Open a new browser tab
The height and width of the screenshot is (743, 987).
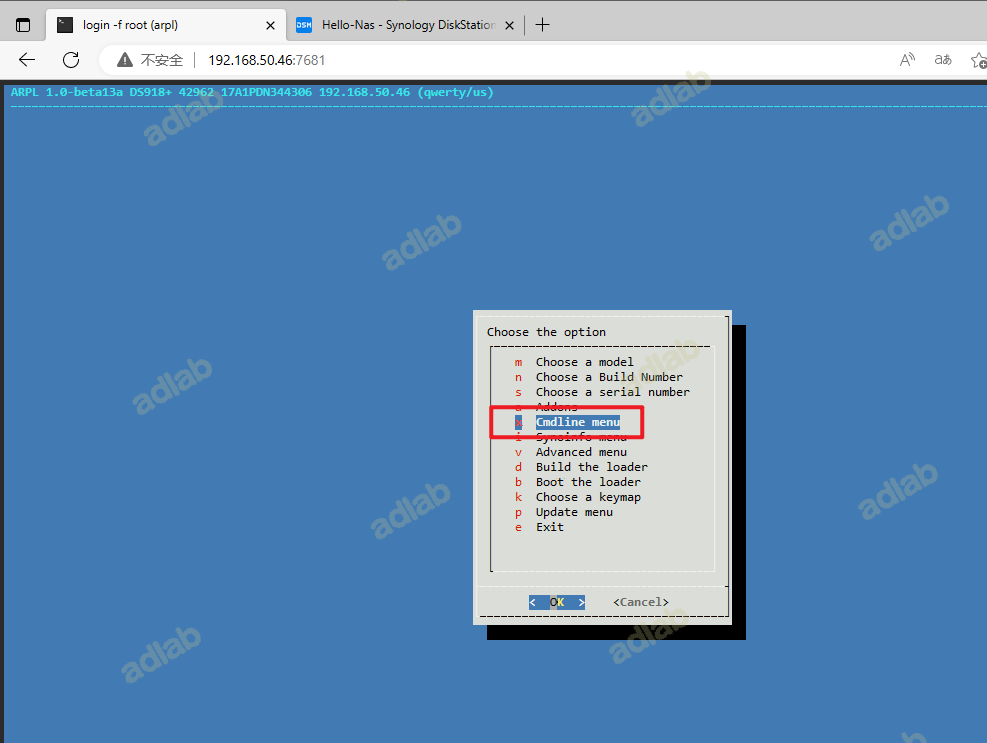point(542,25)
